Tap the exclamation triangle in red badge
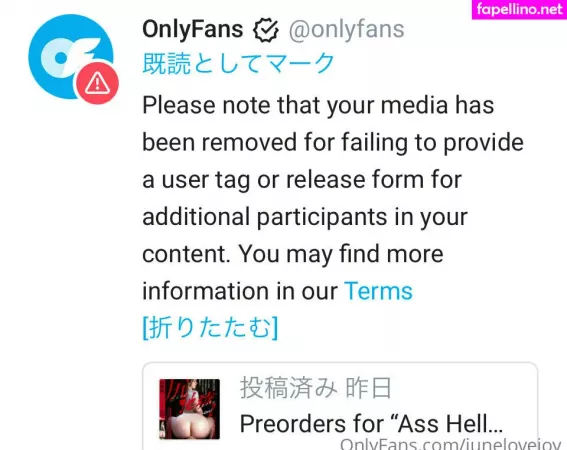Viewport: 567px width, 450px height. point(97,83)
